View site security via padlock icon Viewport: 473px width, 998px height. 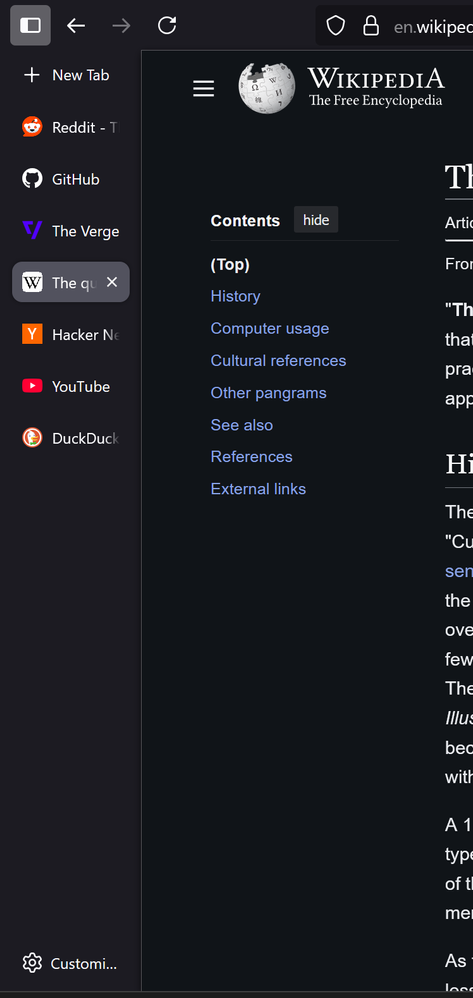click(371, 25)
